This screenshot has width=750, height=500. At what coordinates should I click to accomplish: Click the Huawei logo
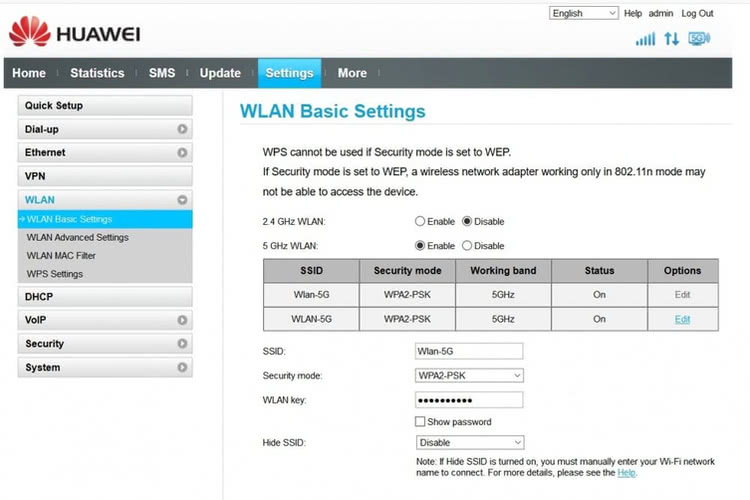tap(74, 32)
